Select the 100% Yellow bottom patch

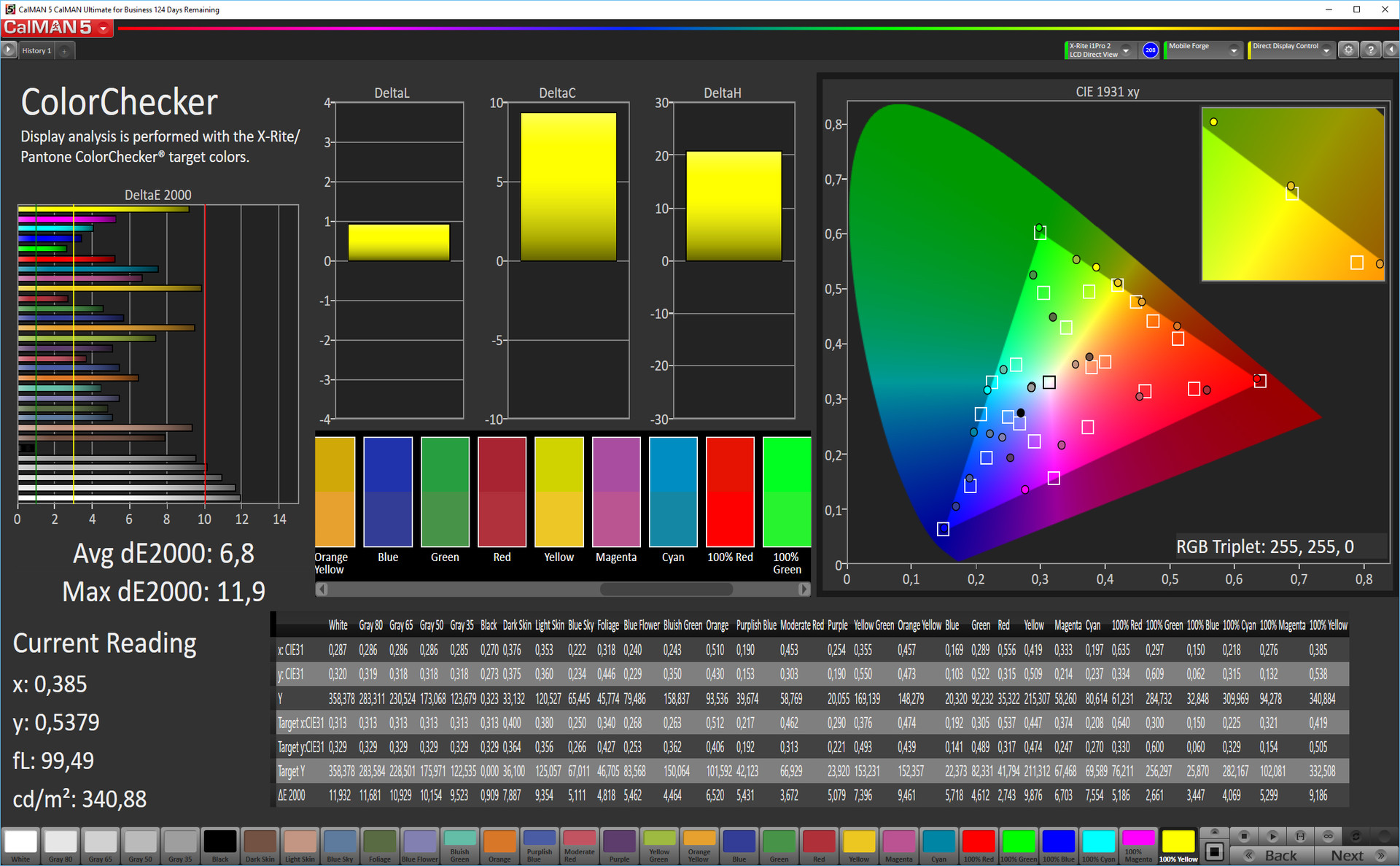coord(1178,846)
